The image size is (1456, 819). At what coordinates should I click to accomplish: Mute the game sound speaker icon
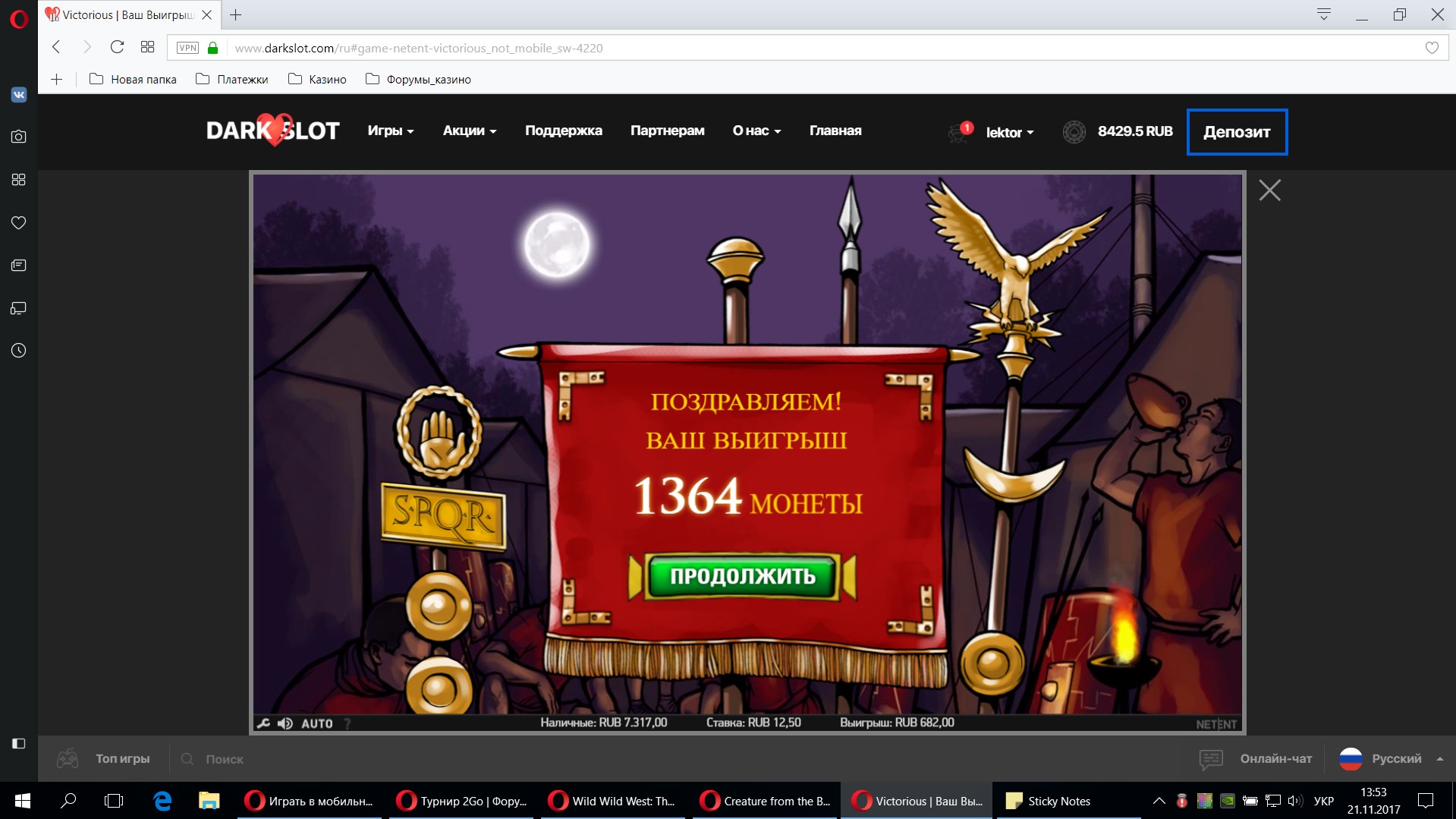[x=285, y=723]
